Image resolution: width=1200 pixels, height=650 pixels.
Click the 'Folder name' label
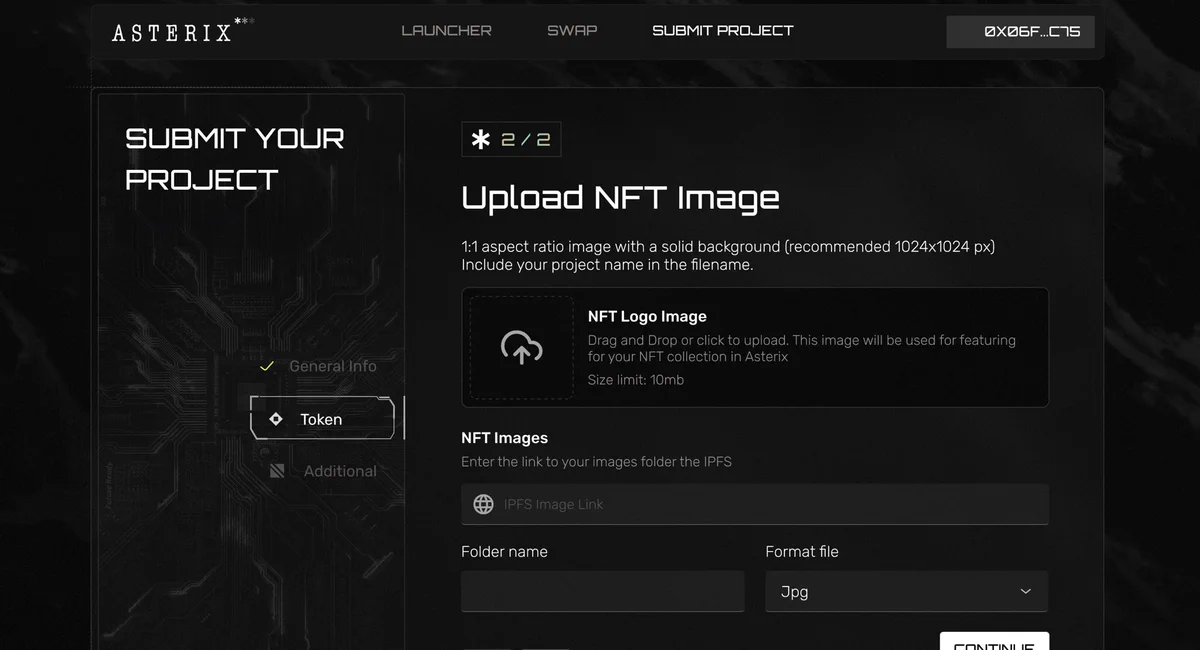504,552
